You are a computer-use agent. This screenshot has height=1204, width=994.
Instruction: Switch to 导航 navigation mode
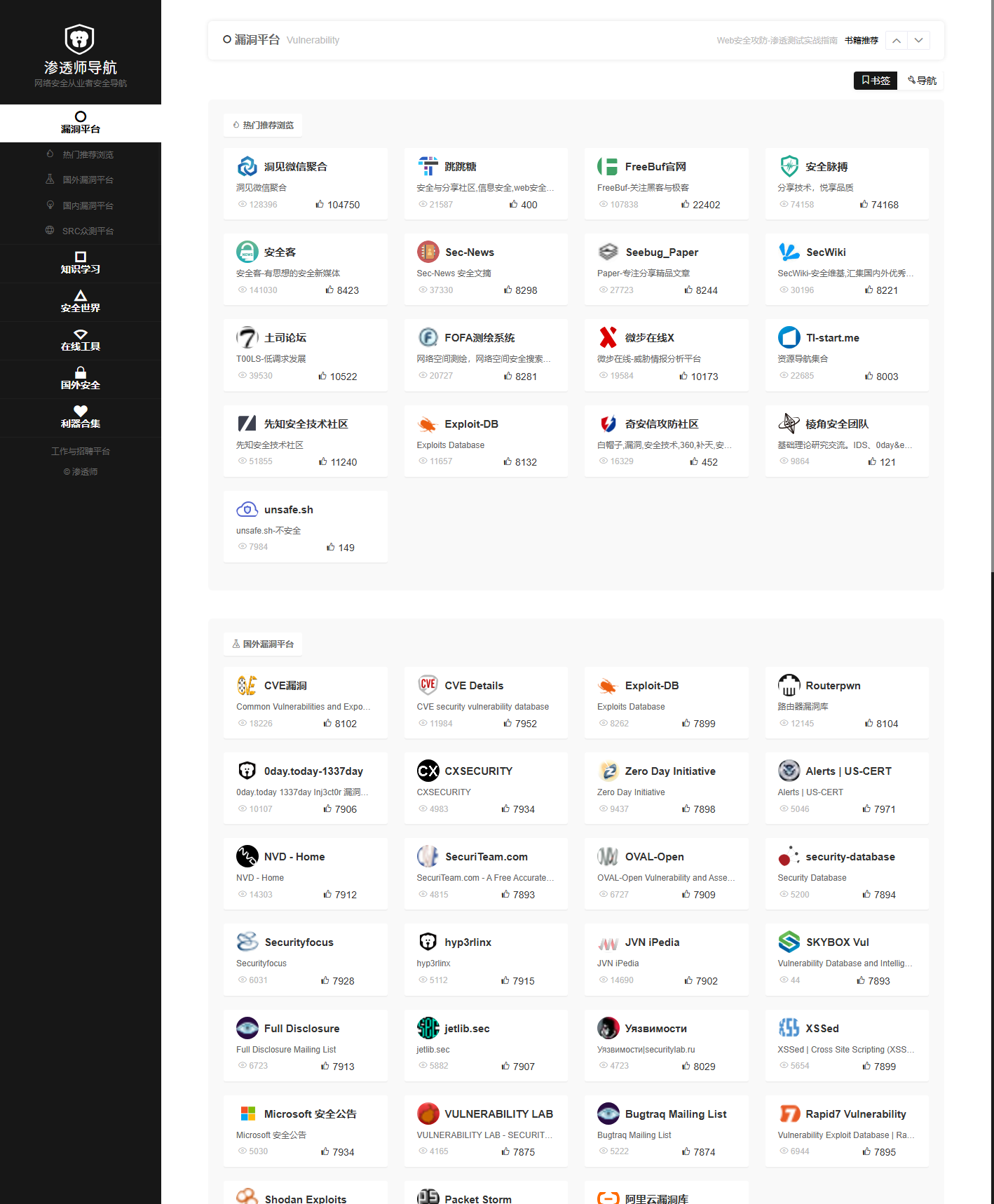(x=922, y=81)
